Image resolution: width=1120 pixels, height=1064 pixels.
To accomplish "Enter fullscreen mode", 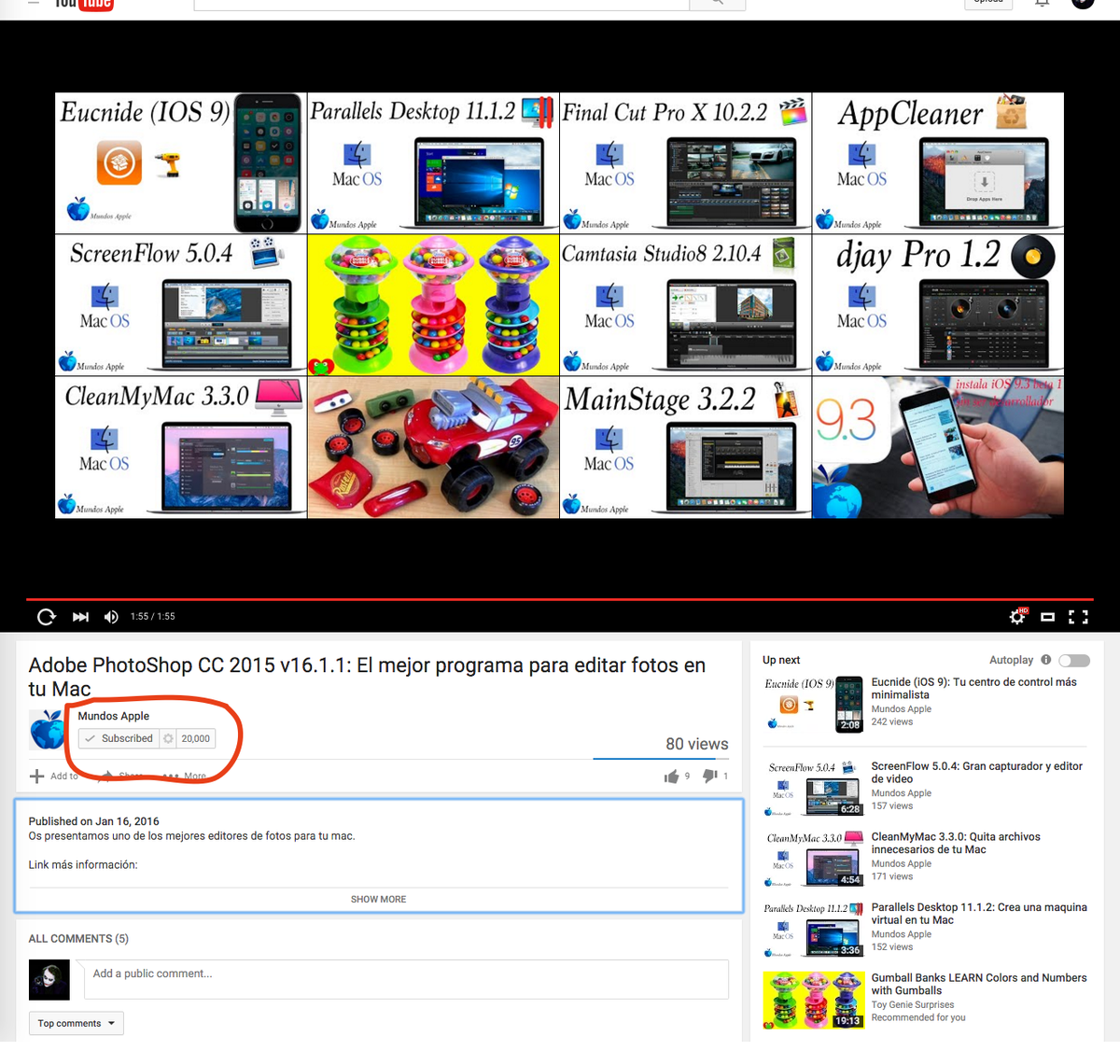I will click(1078, 617).
